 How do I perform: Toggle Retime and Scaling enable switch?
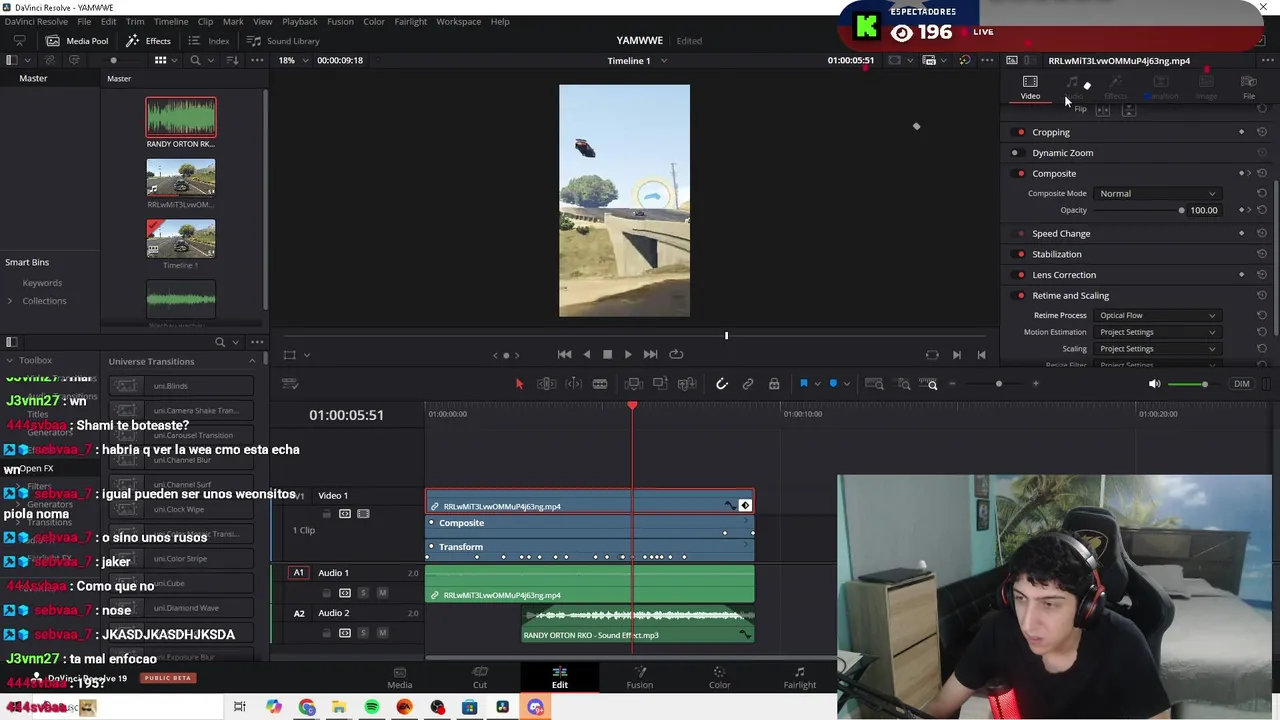pos(1020,296)
